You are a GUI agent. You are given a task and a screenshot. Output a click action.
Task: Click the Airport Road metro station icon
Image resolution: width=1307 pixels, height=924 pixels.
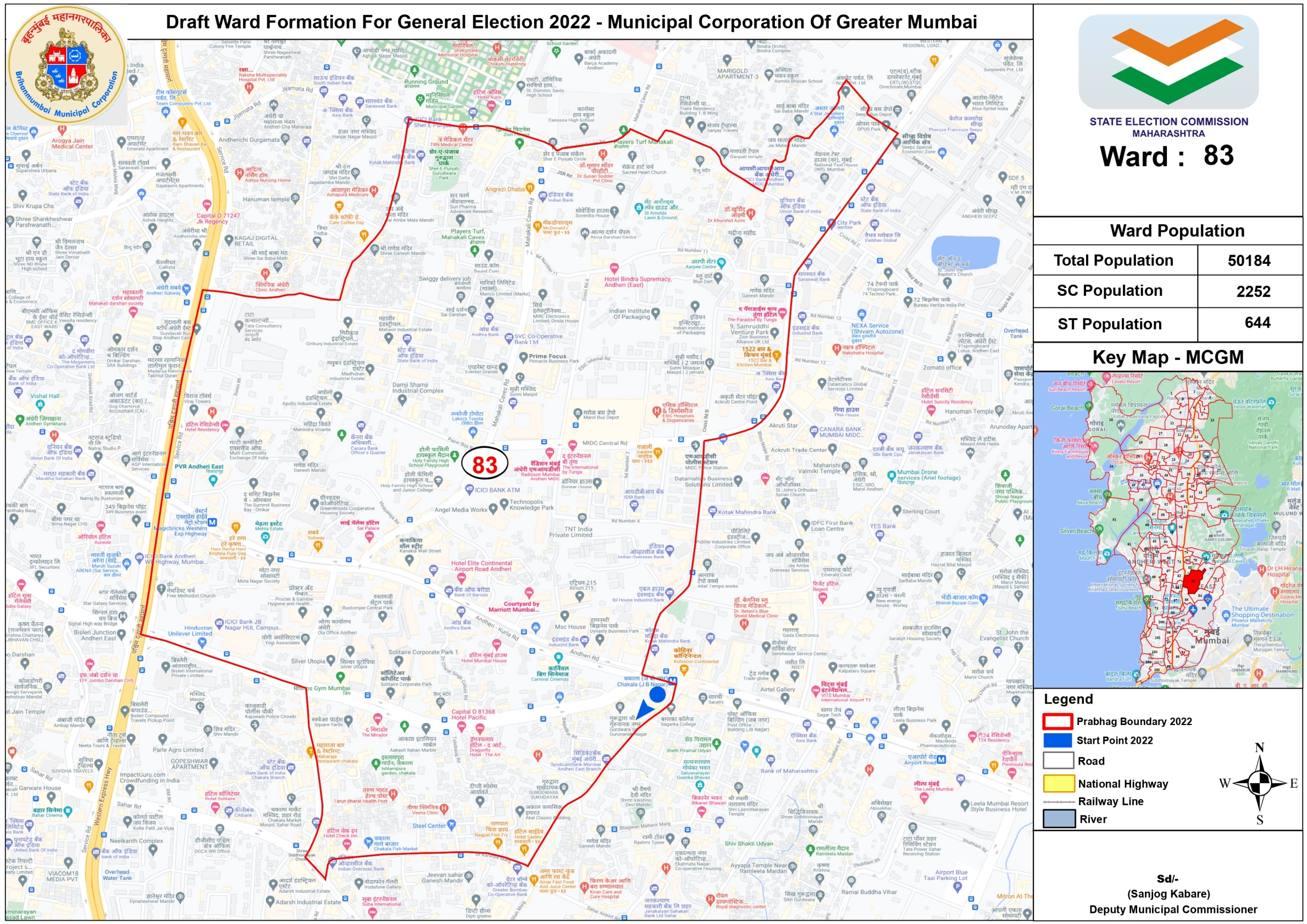tap(942, 760)
